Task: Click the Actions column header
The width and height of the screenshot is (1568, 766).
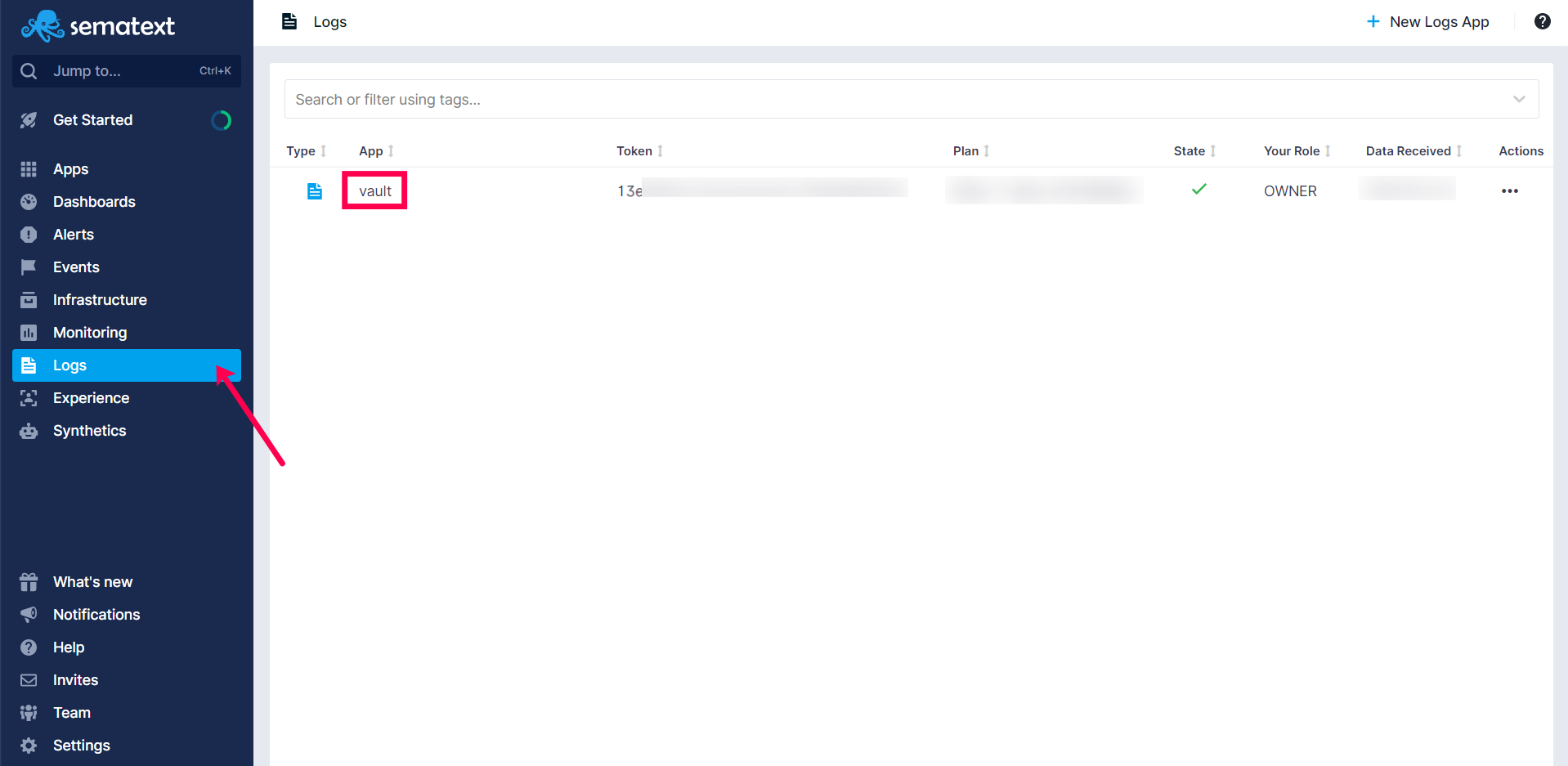Action: 1521,151
